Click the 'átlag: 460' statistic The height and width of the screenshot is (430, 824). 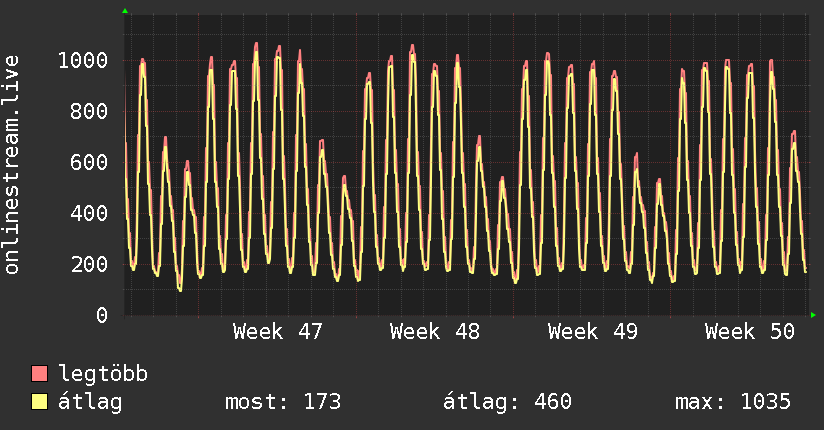507,402
